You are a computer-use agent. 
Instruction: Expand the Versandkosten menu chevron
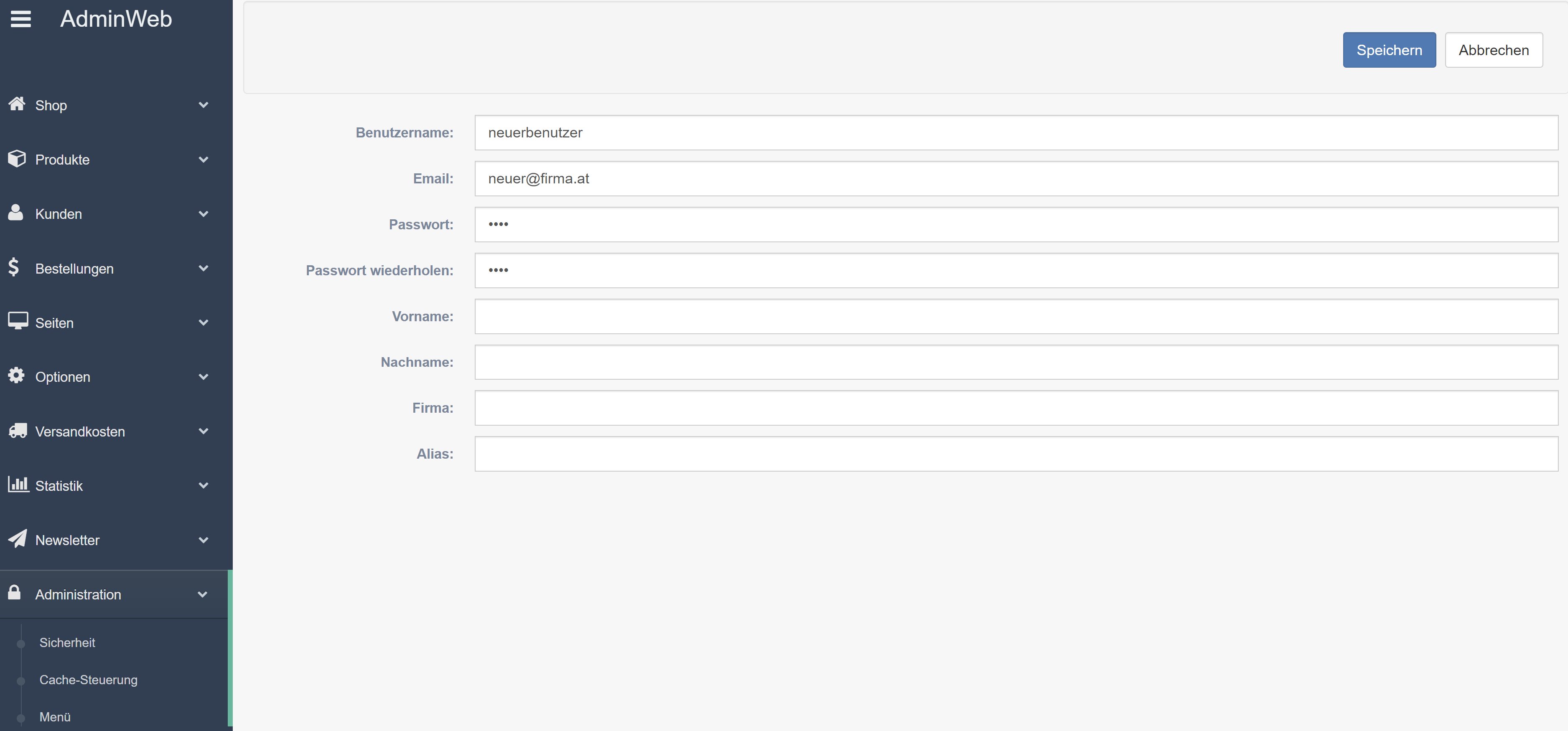point(203,431)
